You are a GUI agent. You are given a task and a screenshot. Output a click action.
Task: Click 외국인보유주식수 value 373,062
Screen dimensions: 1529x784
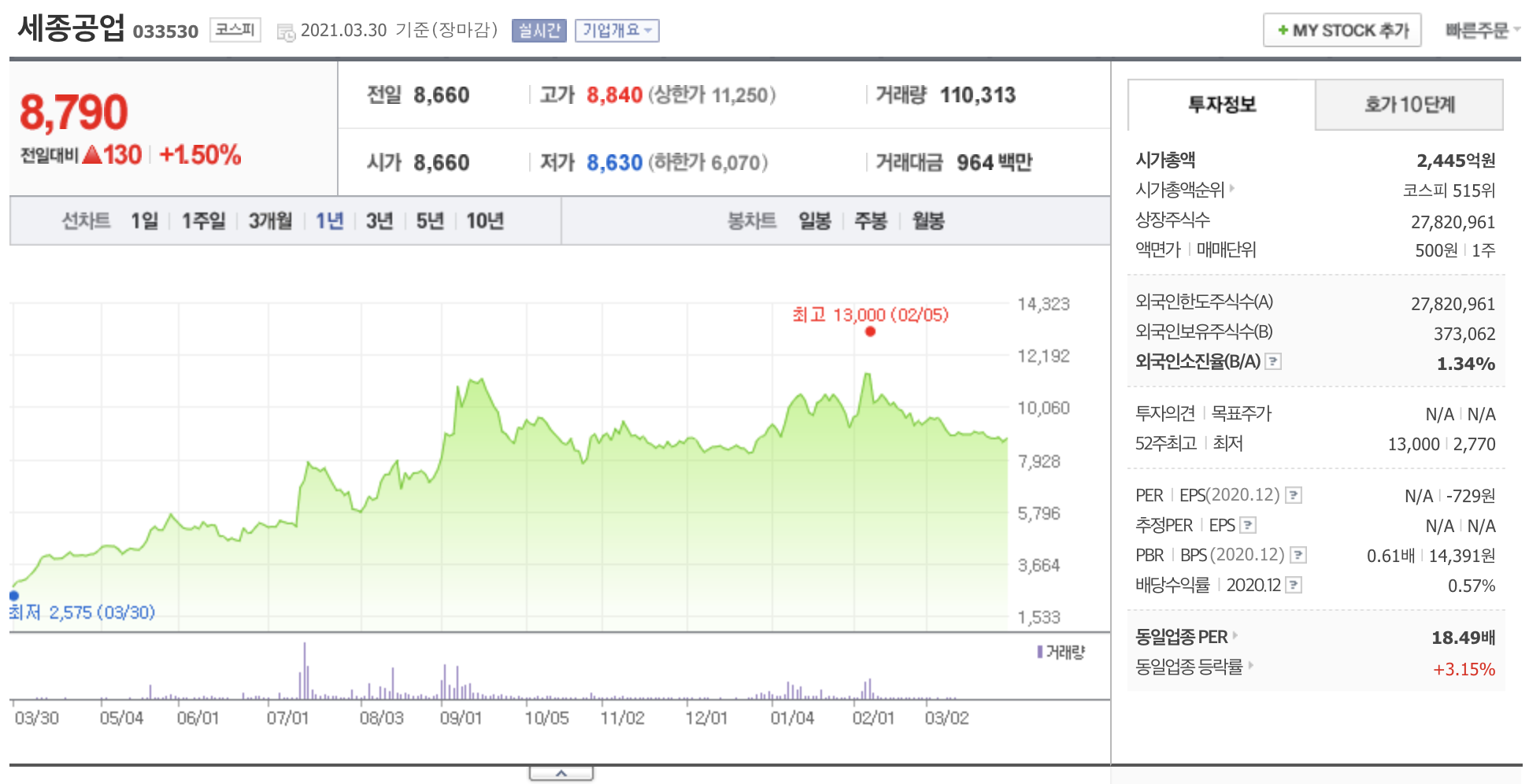coord(1464,334)
